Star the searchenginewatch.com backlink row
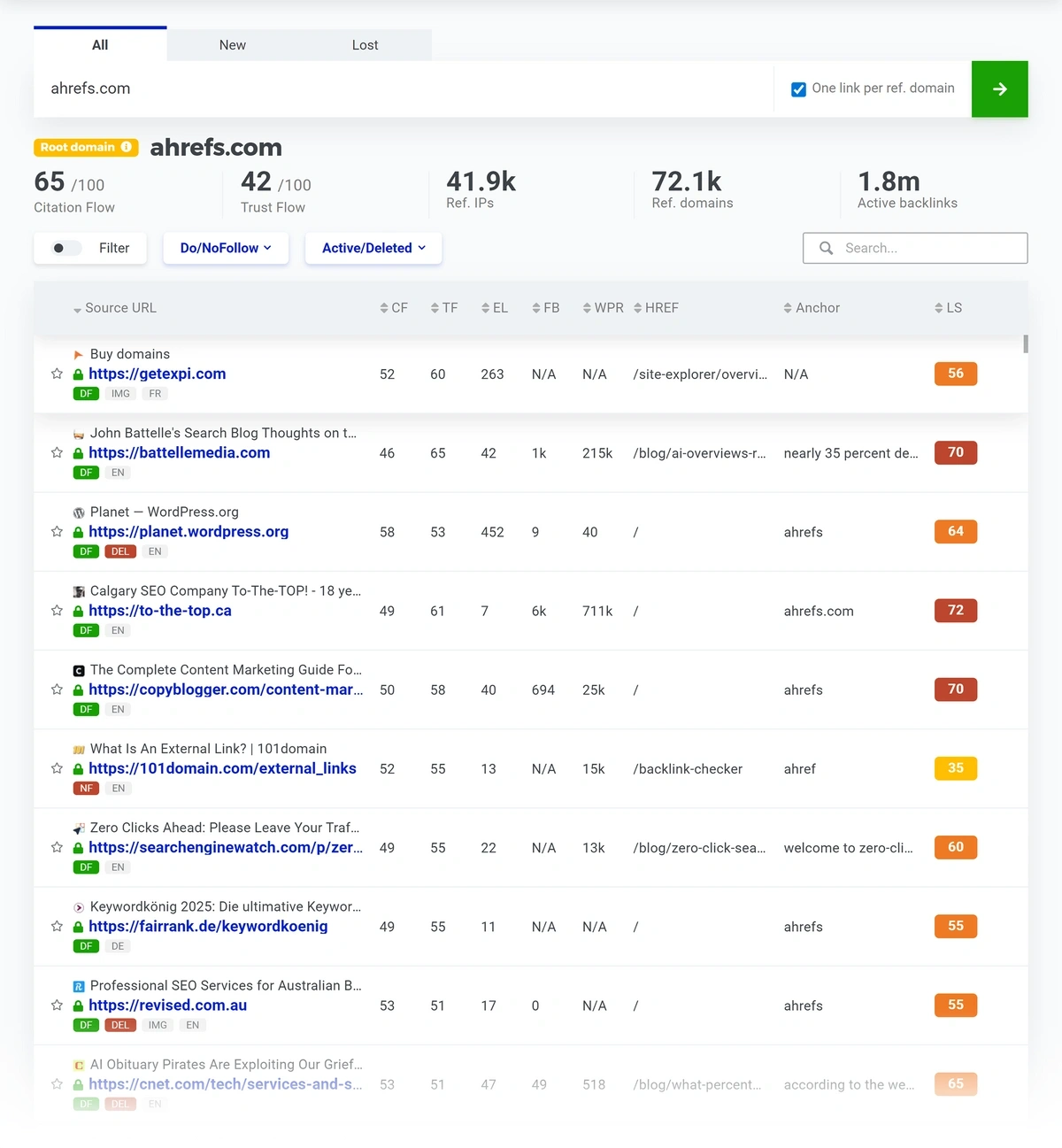Viewport: 1062px width, 1148px height. tap(57, 846)
